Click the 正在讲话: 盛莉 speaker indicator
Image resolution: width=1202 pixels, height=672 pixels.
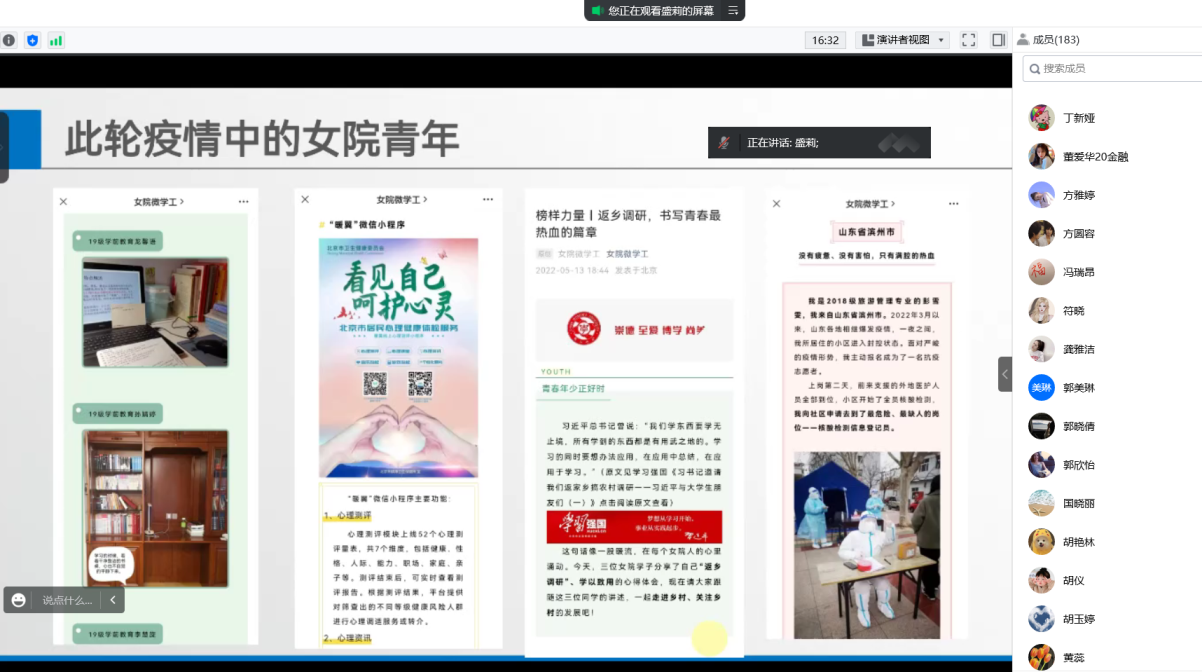pos(783,143)
